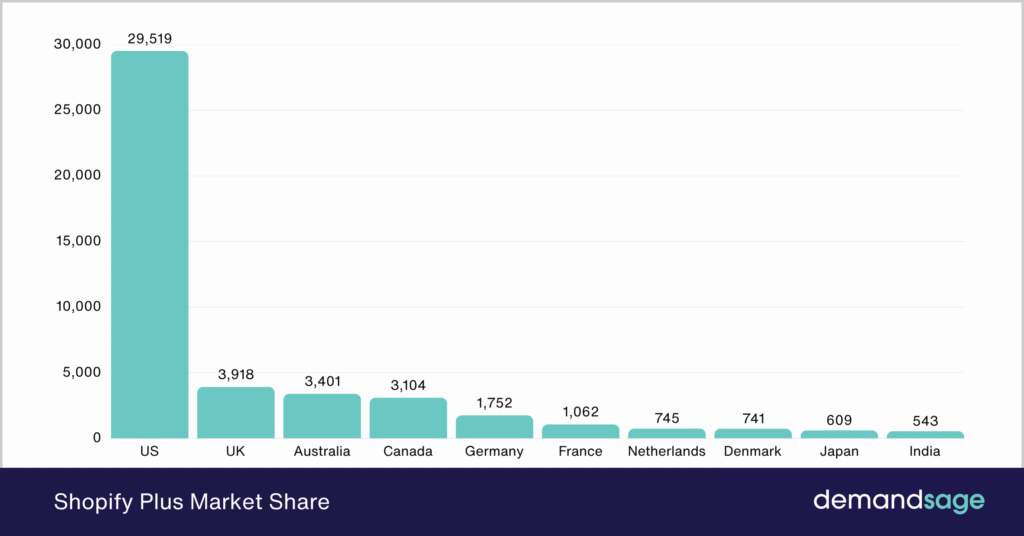1024x536 pixels.
Task: Click the India axis label
Action: click(925, 451)
